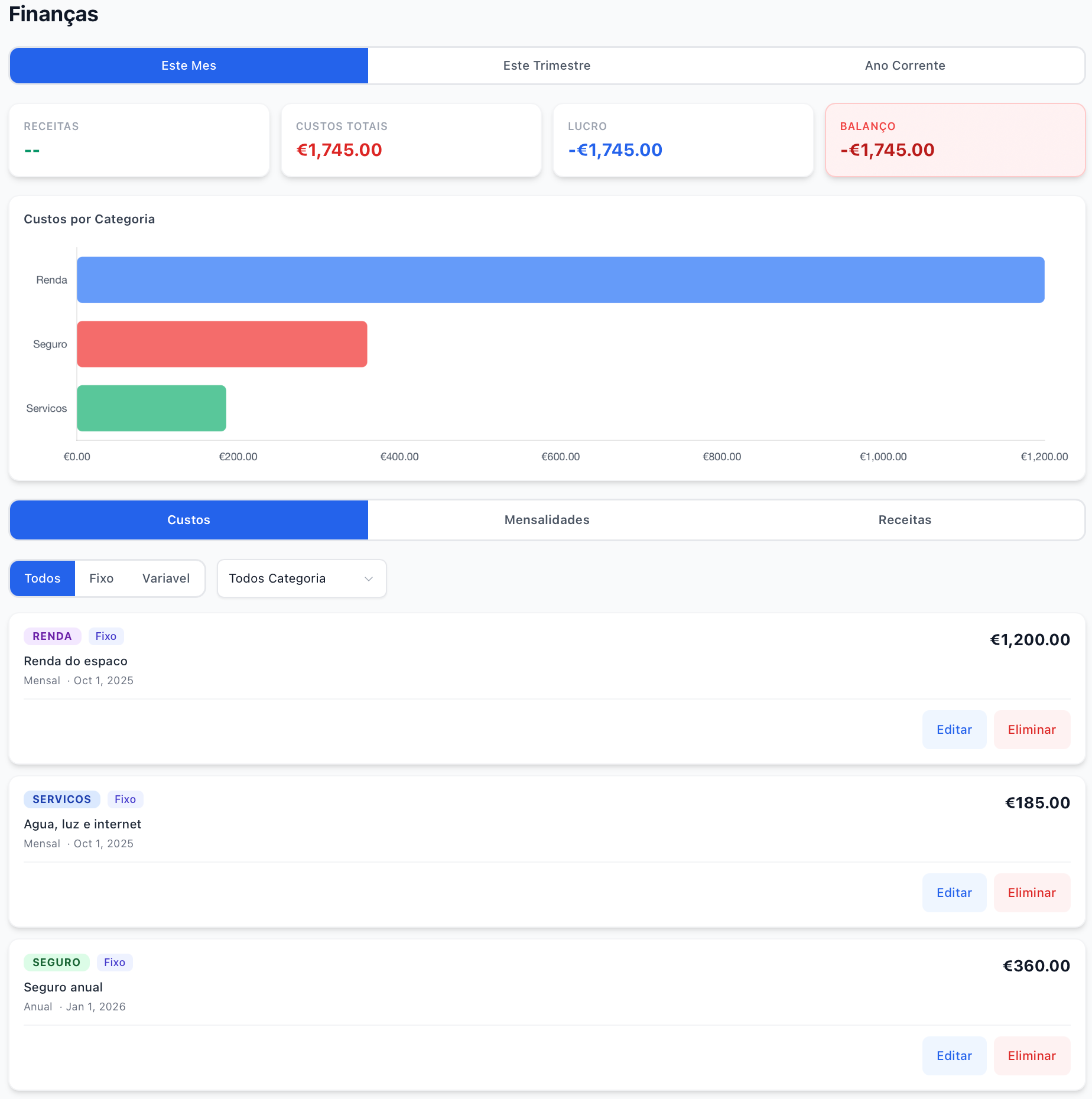The width and height of the screenshot is (1092, 1099).
Task: Click the blue Renda chart bar
Action: (x=561, y=280)
